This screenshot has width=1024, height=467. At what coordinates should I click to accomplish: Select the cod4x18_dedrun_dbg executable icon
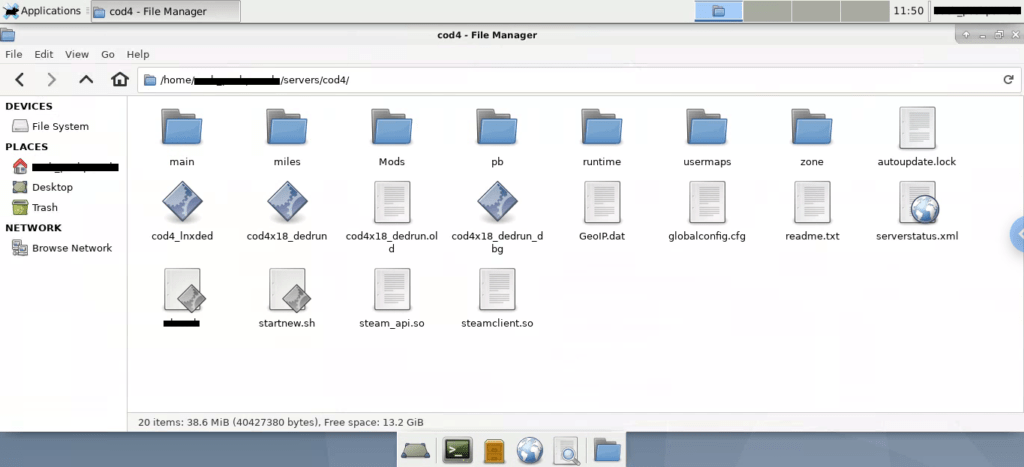tap(497, 202)
